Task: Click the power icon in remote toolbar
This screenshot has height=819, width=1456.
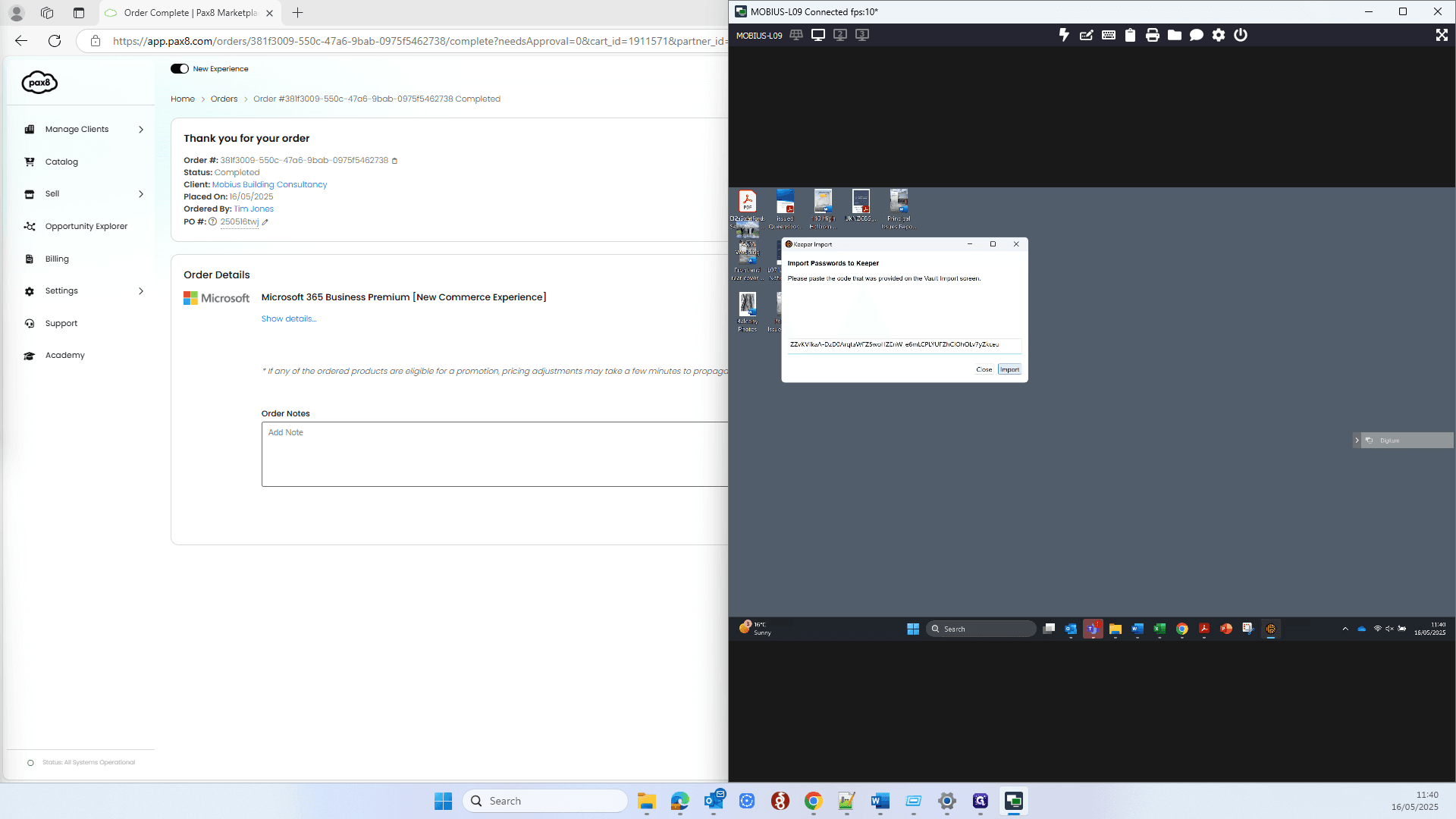Action: [1240, 35]
